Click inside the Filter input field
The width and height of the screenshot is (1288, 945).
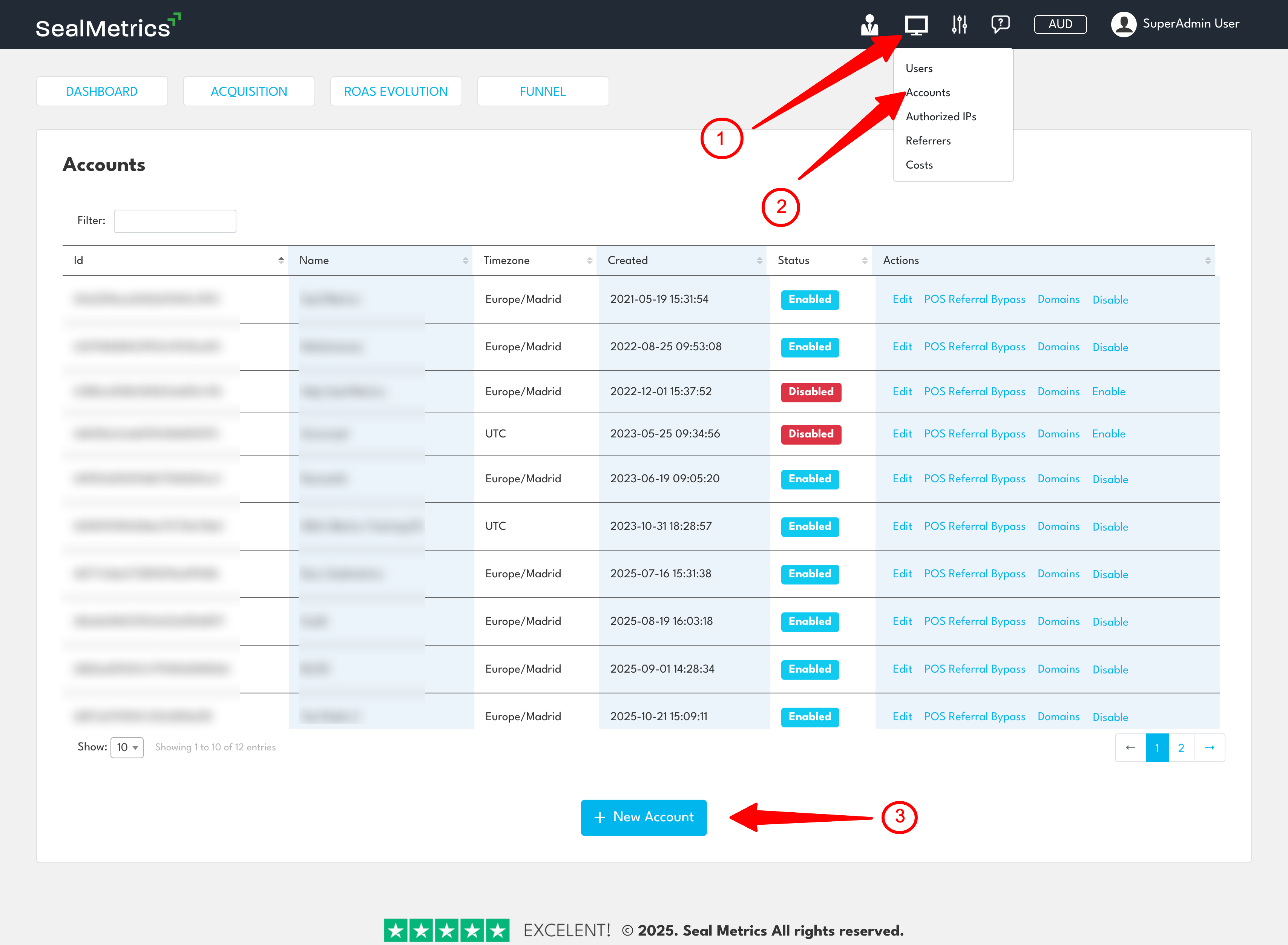(175, 221)
